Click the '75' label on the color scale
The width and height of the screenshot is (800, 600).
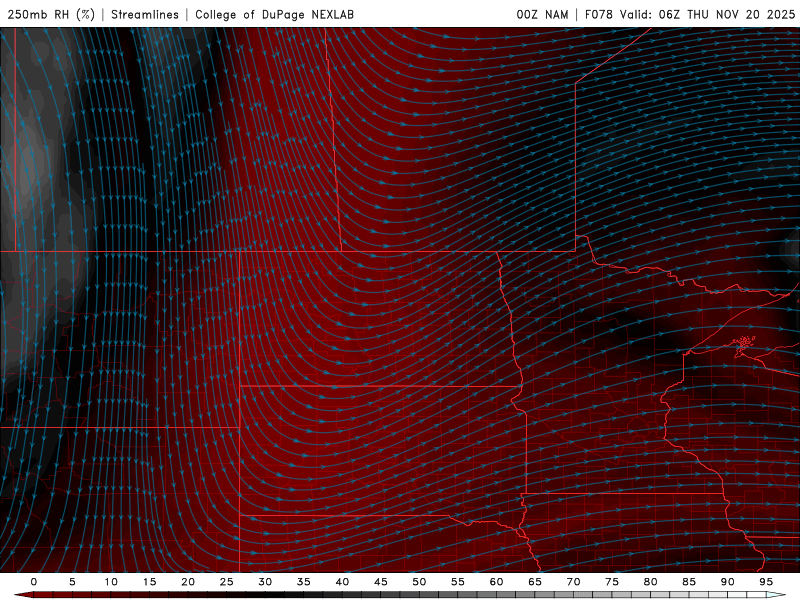click(612, 582)
